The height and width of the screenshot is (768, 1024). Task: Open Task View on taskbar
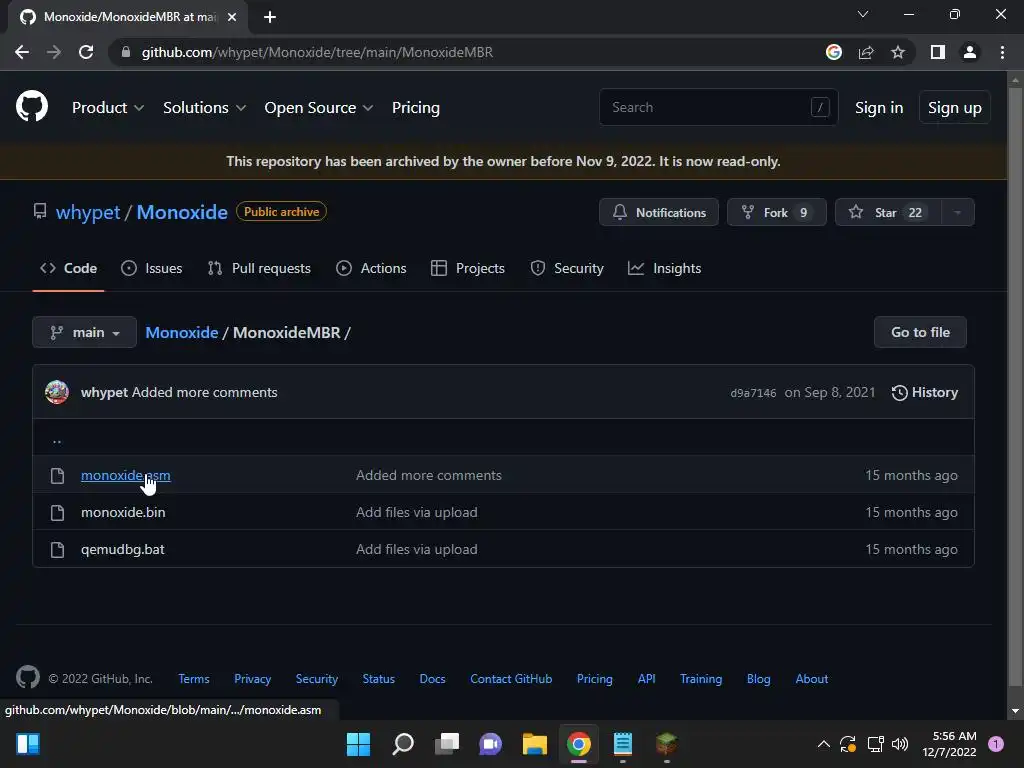click(x=447, y=744)
